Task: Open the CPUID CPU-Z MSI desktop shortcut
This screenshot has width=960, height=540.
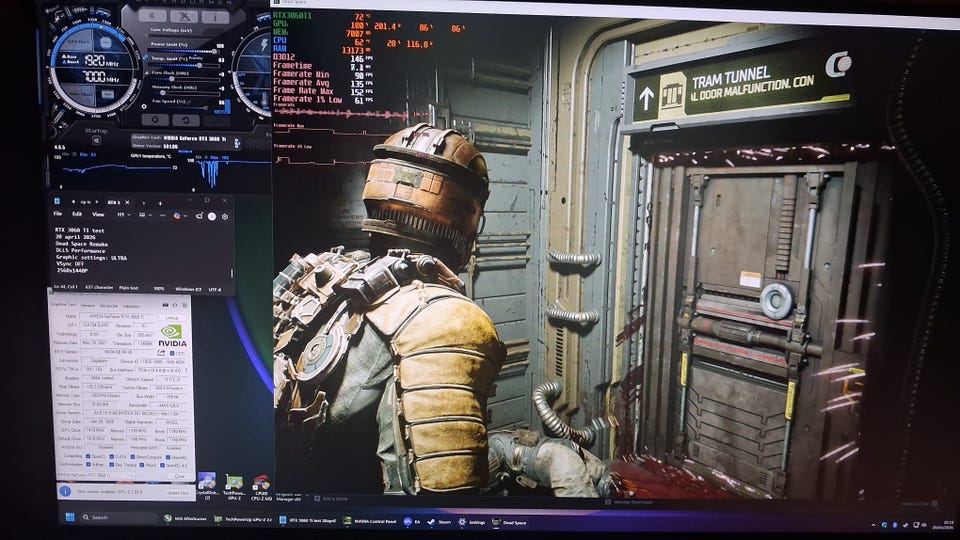Action: pos(261,487)
